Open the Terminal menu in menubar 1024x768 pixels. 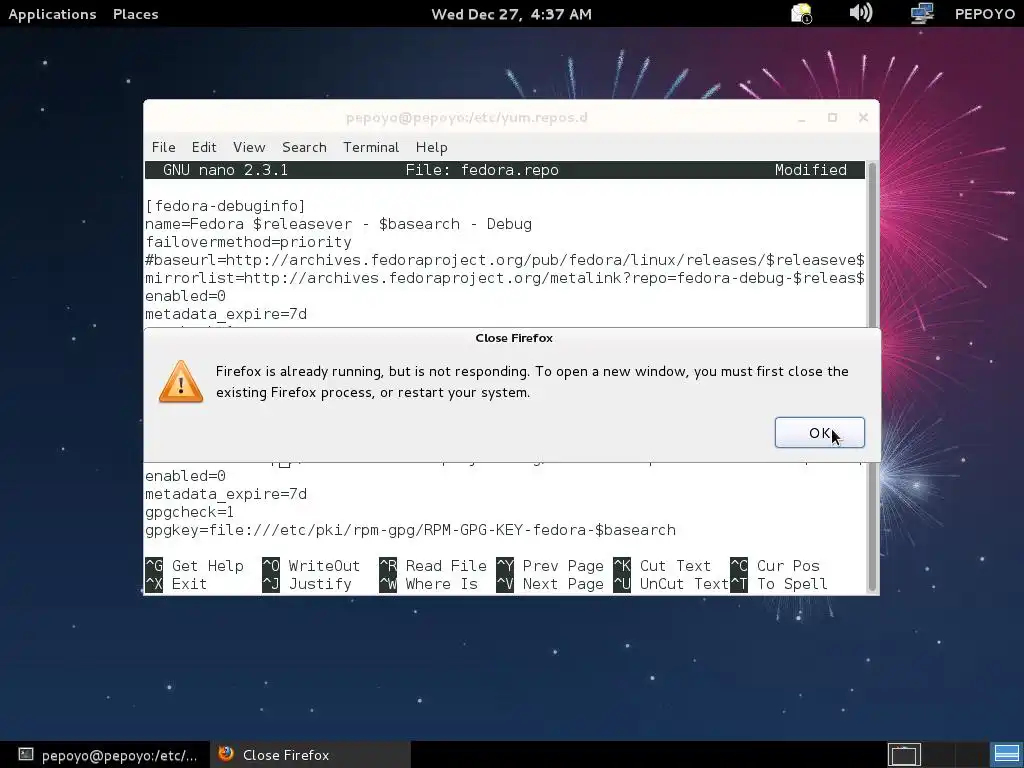pyautogui.click(x=371, y=147)
